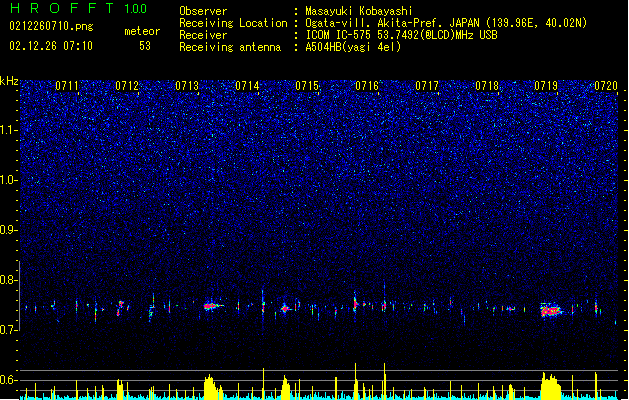Click time marker 0720
This screenshot has width=629, height=400.
coord(606,86)
